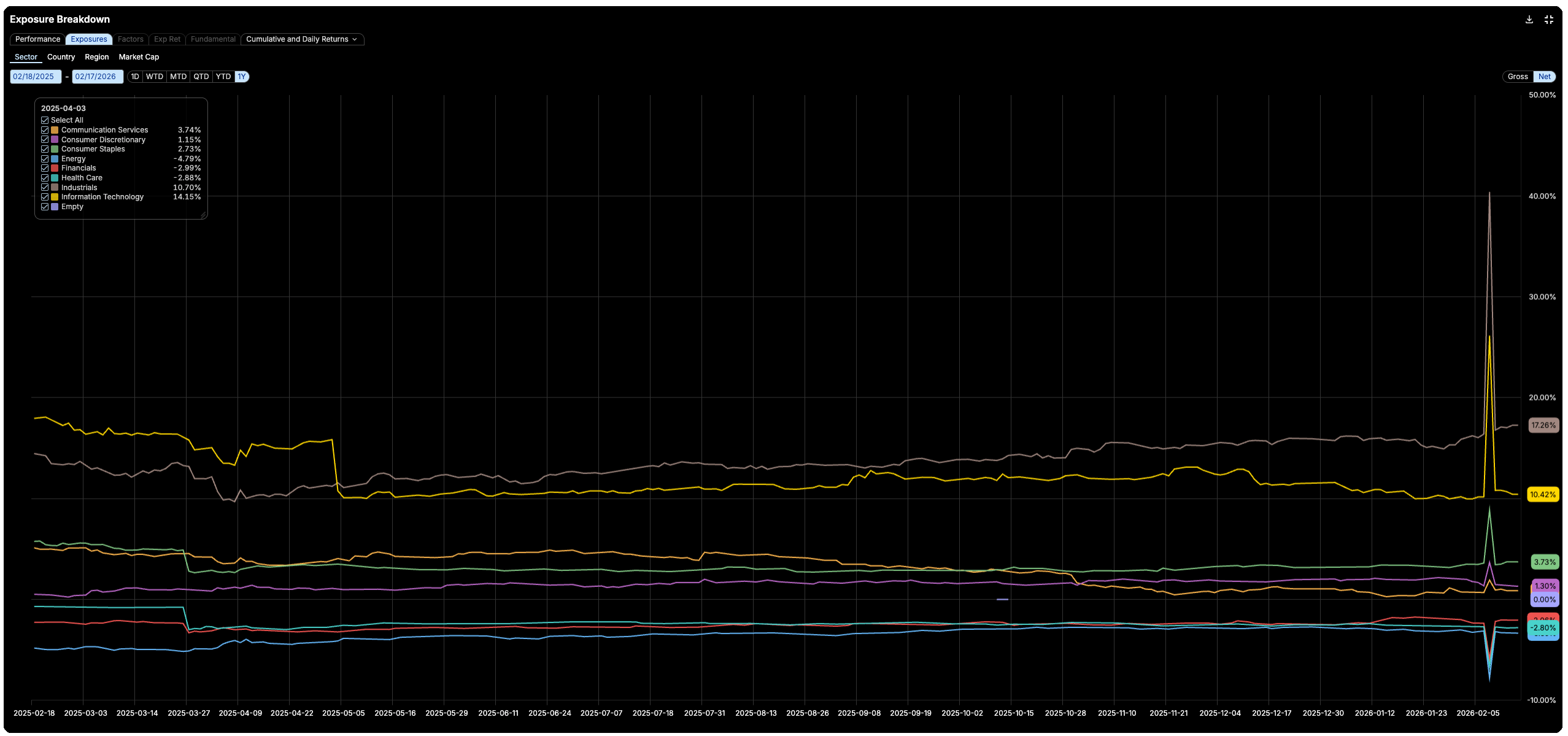Switch to Market Cap breakdown
The height and width of the screenshot is (736, 1568).
coord(139,57)
